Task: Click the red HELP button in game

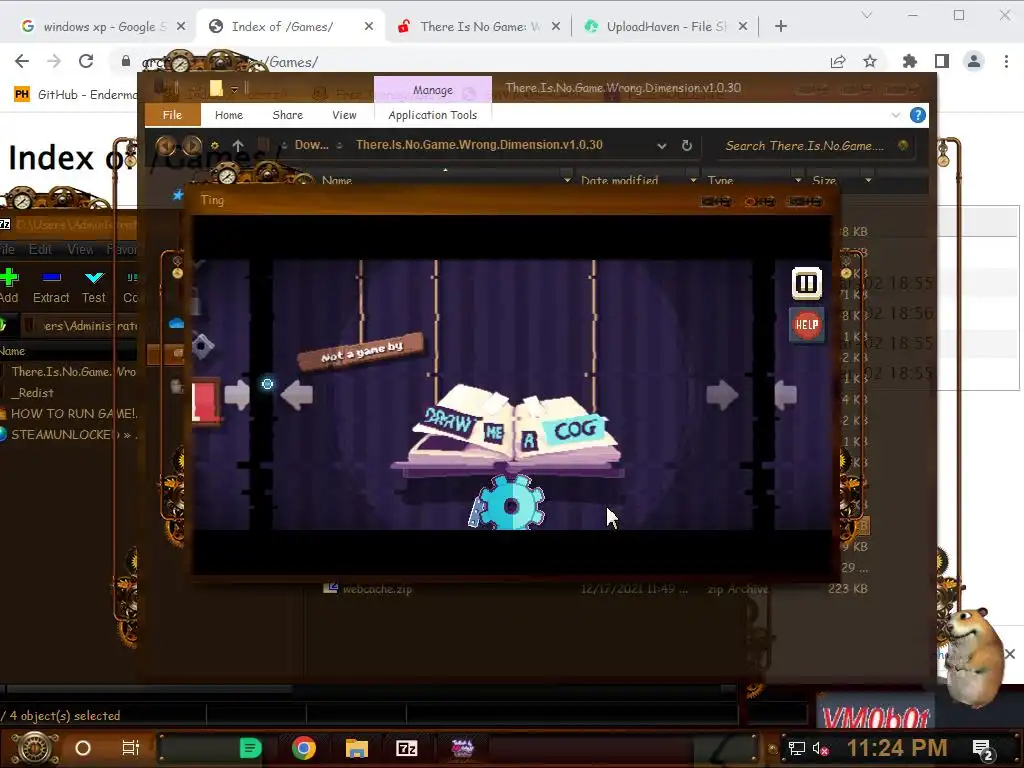Action: pyautogui.click(x=807, y=325)
